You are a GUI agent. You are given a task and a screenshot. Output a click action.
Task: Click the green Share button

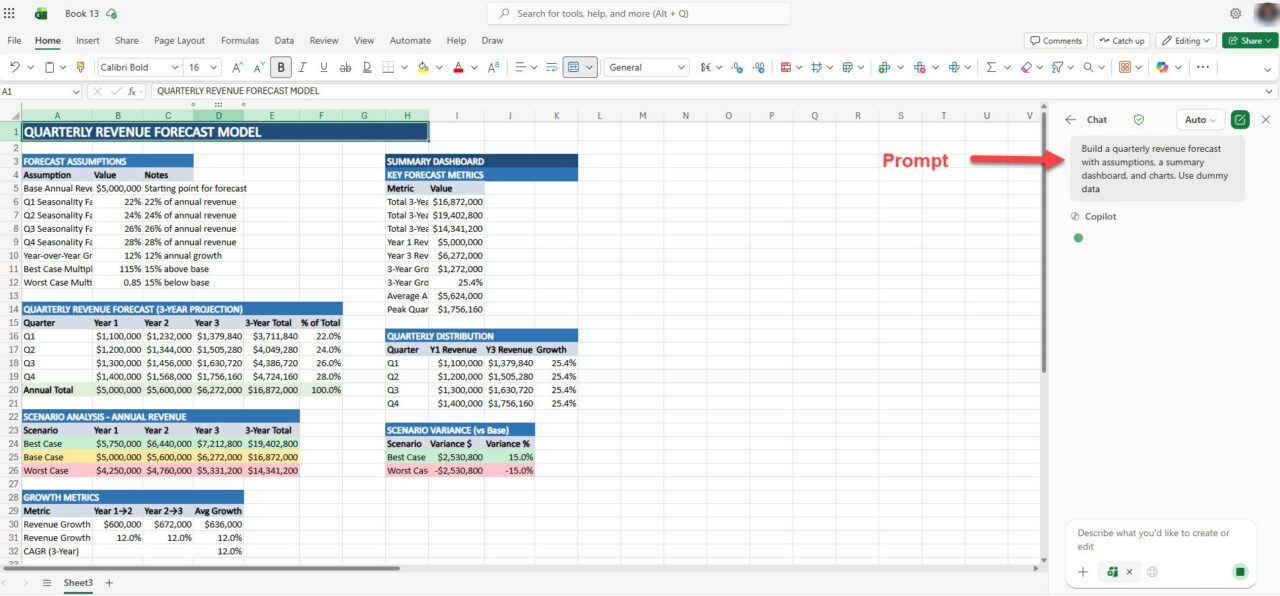pos(1250,41)
